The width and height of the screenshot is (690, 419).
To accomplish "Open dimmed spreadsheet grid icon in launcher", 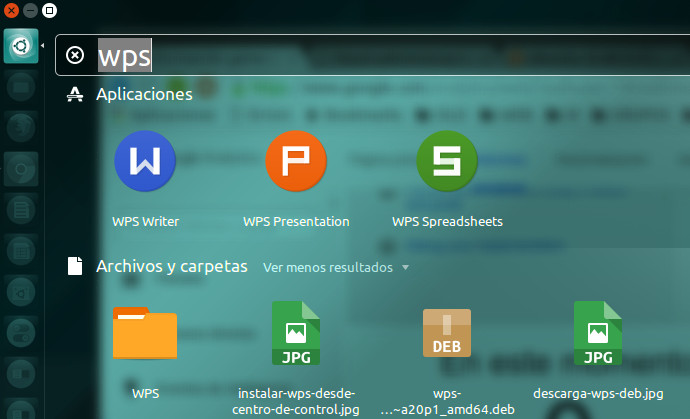I will tap(21, 251).
